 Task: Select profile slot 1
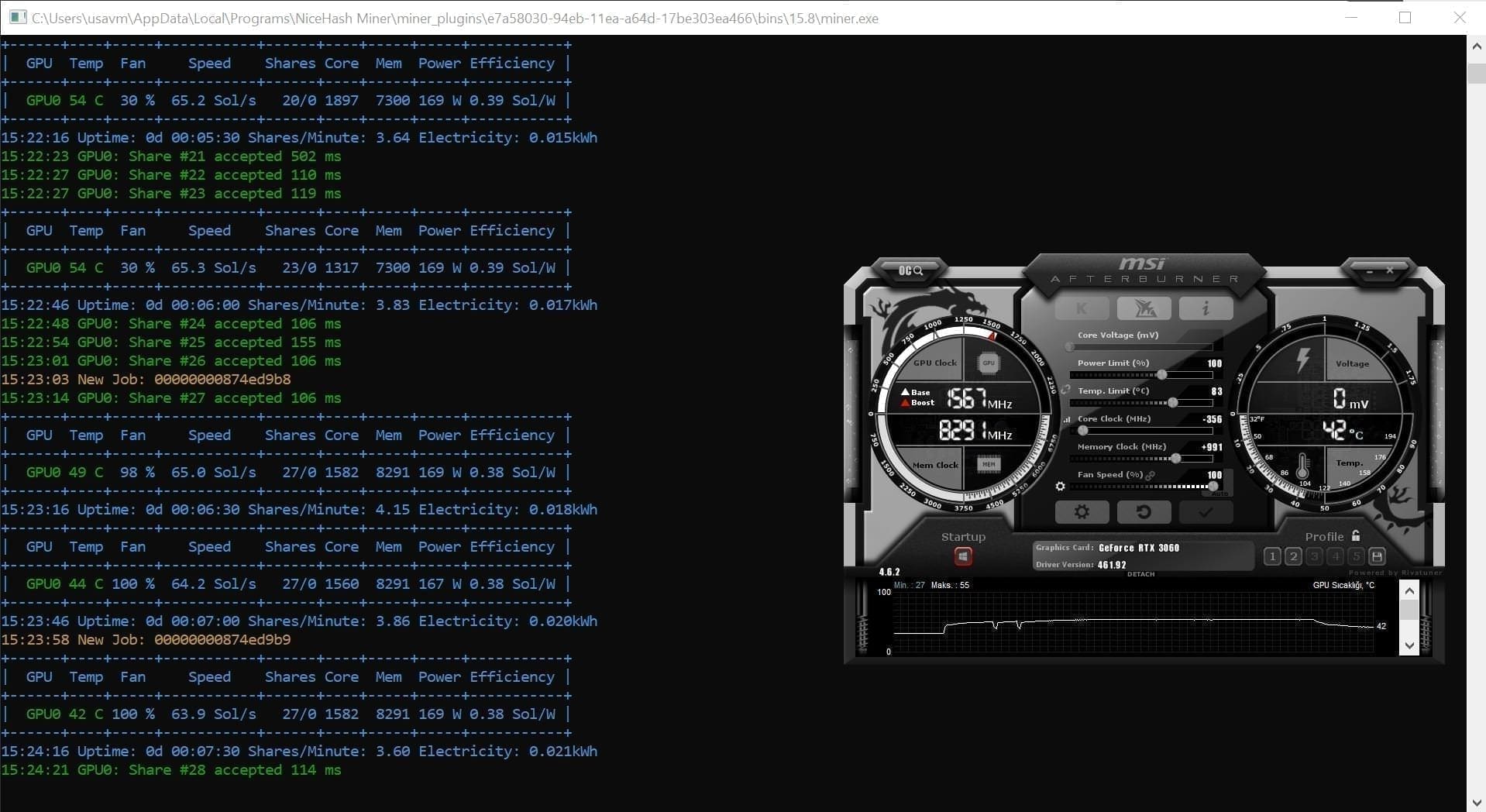pos(1272,556)
